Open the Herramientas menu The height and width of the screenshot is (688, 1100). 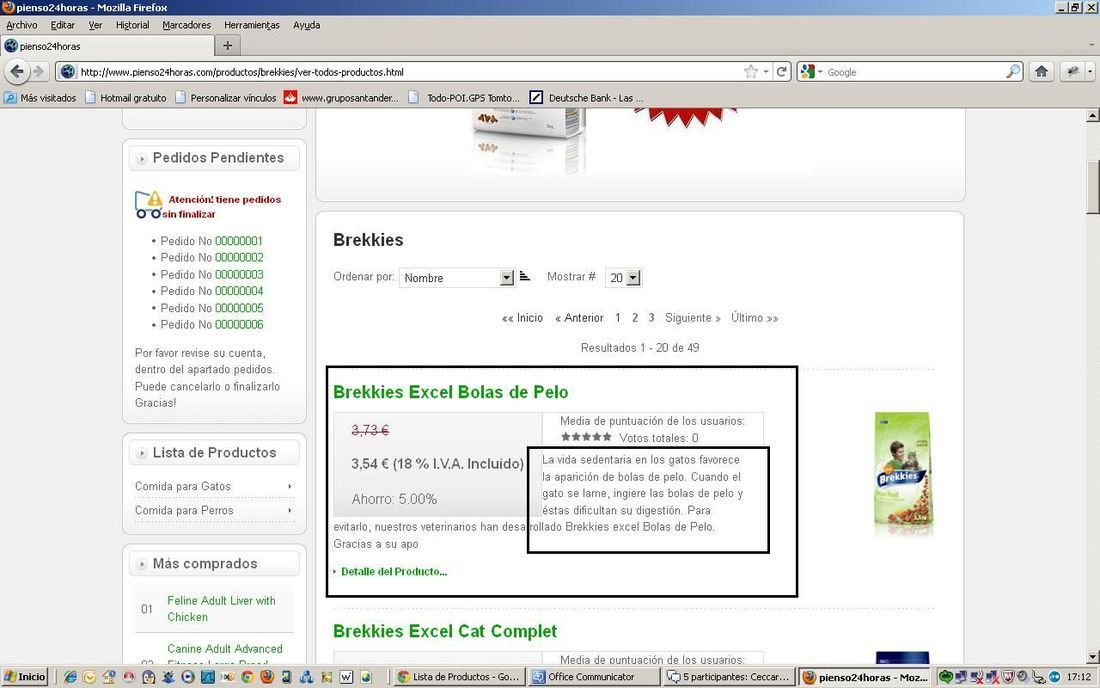(252, 25)
